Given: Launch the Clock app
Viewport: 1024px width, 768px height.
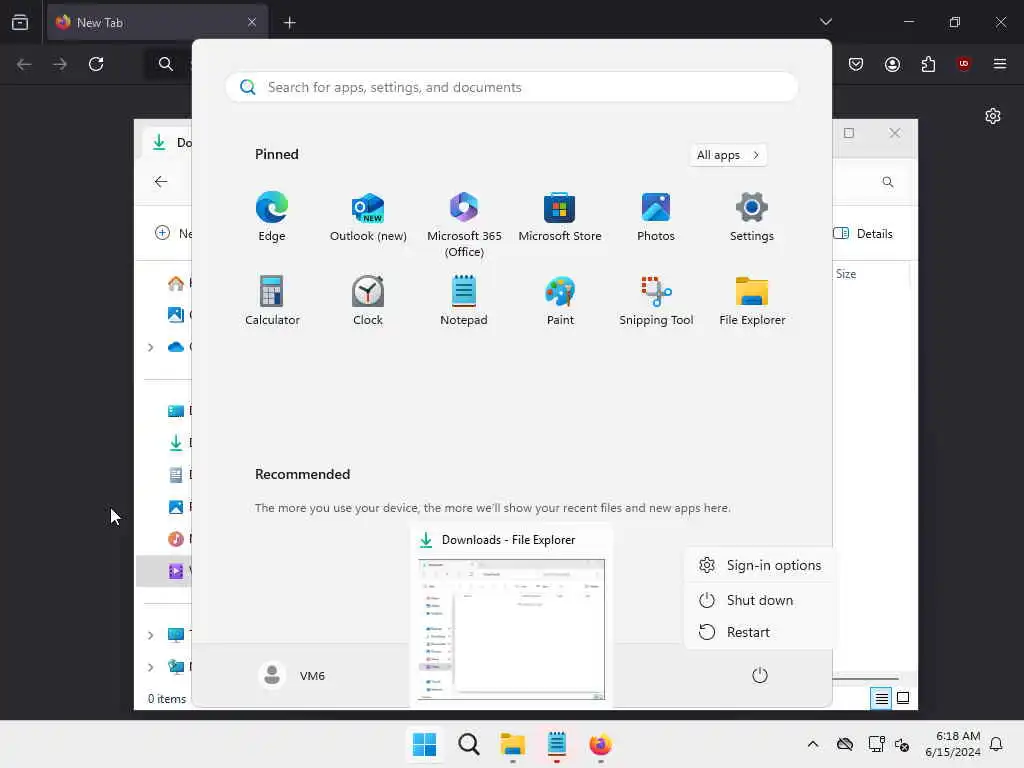Looking at the screenshot, I should point(368,300).
